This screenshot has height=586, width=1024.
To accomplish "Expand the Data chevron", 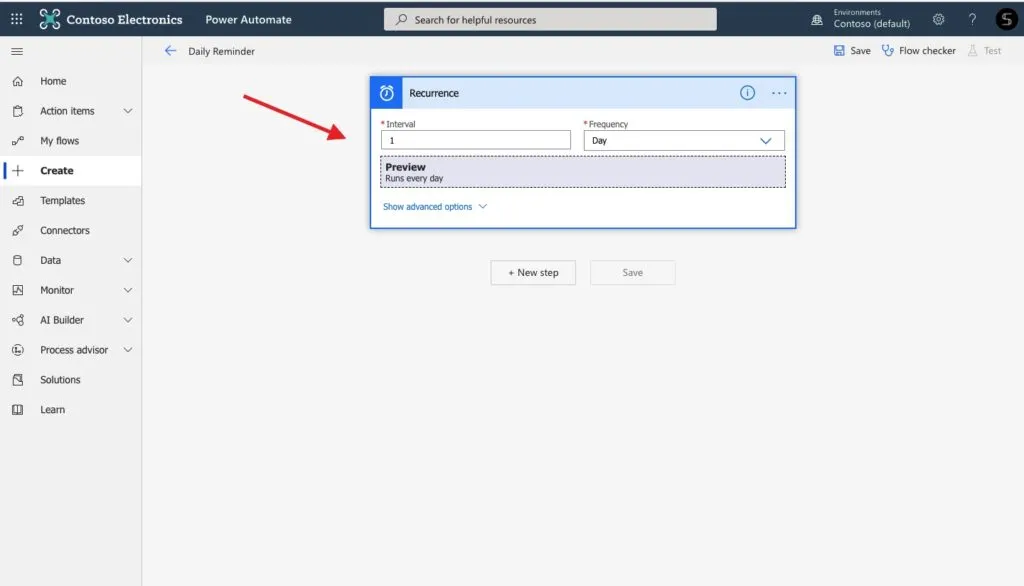I will pos(128,260).
